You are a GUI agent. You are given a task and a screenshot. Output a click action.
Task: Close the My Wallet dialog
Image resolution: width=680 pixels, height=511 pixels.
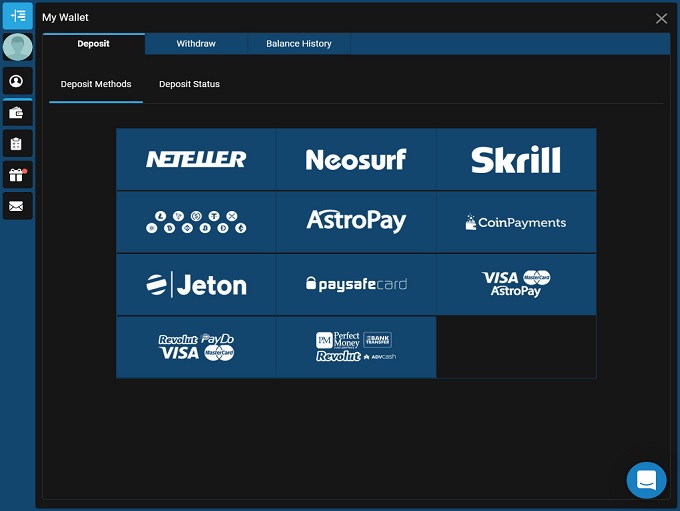tap(661, 18)
